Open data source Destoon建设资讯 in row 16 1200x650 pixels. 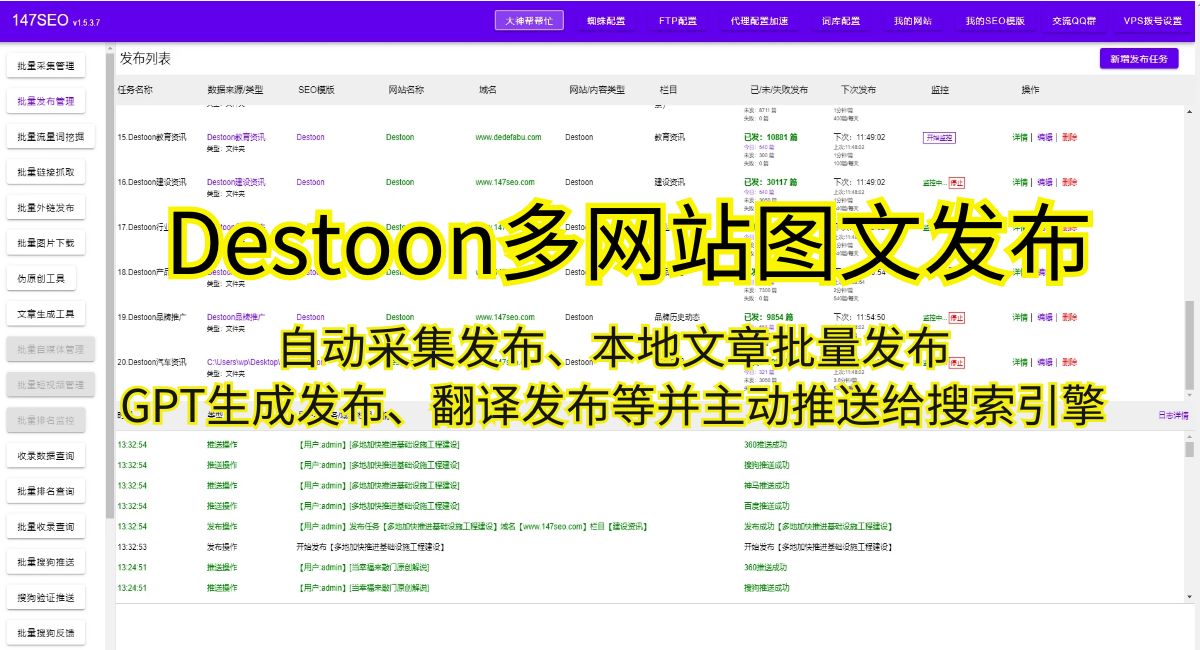236,182
